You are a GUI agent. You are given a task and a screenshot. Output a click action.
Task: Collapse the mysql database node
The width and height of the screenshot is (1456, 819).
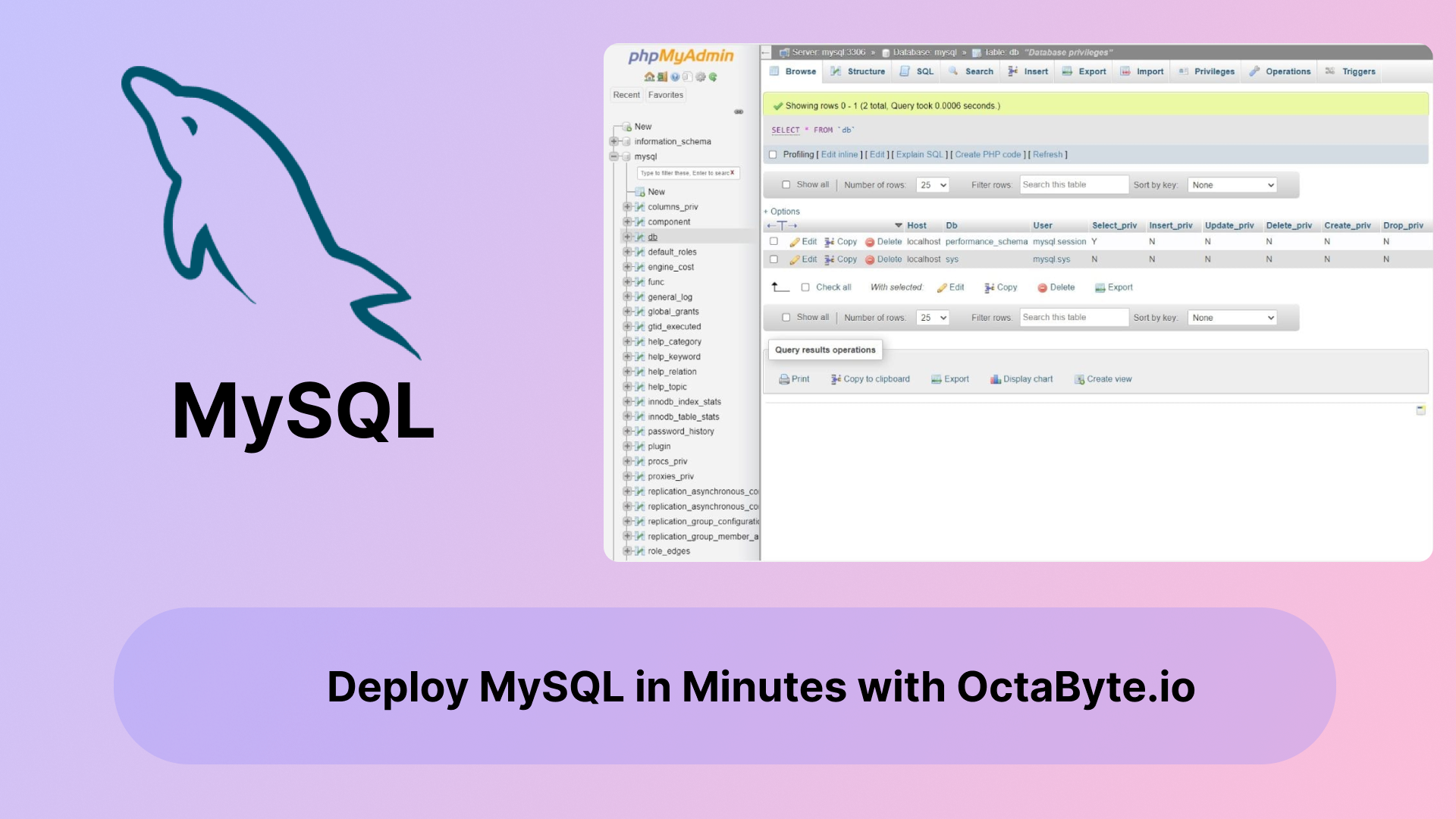pyautogui.click(x=613, y=157)
